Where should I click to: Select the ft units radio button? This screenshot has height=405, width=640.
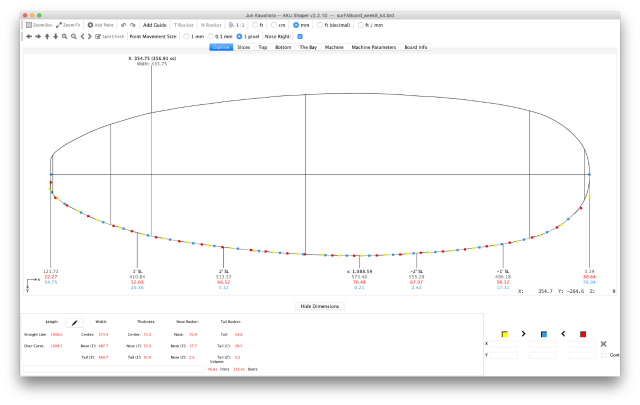point(255,25)
